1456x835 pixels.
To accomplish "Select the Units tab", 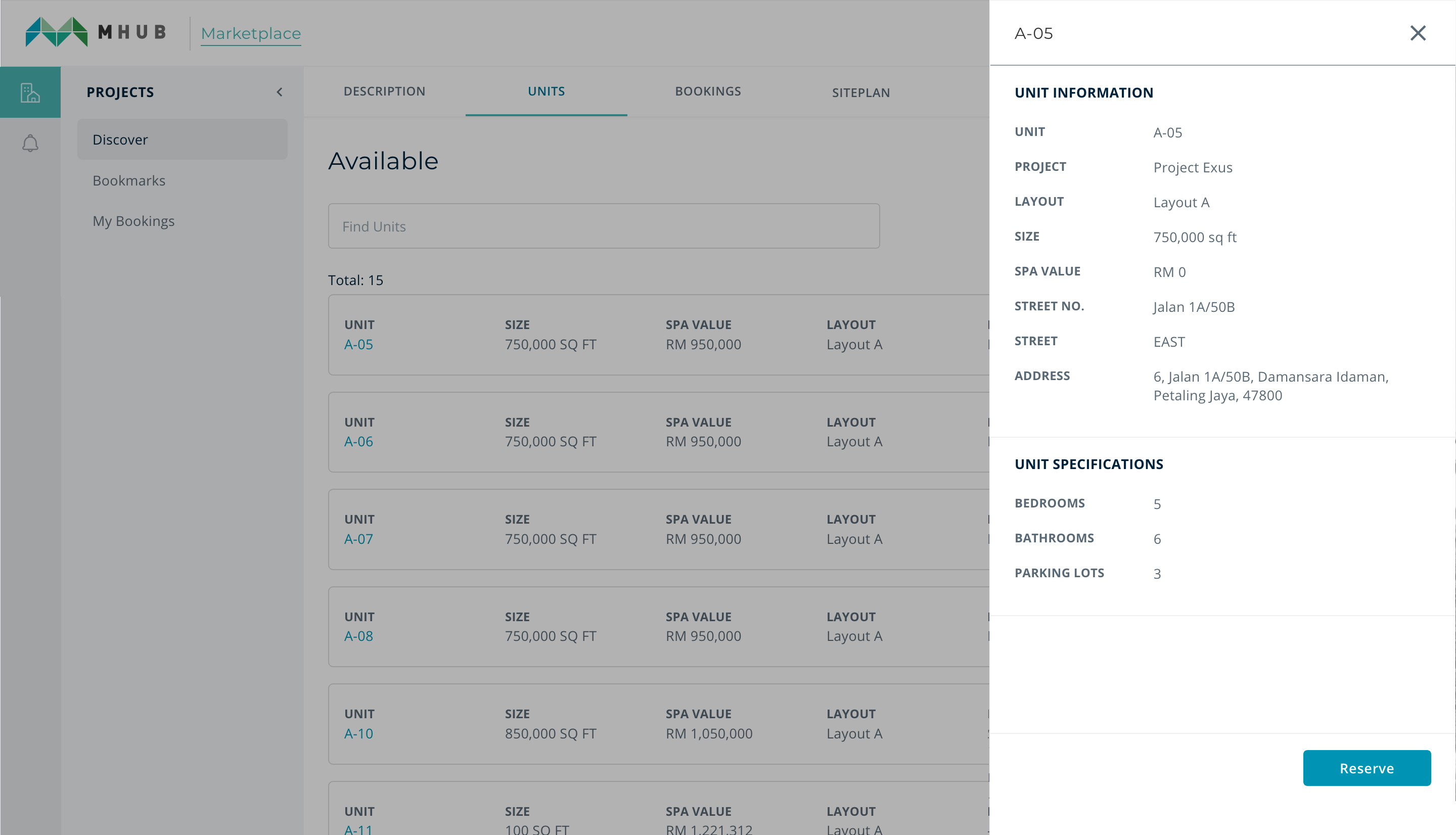I will coord(546,91).
